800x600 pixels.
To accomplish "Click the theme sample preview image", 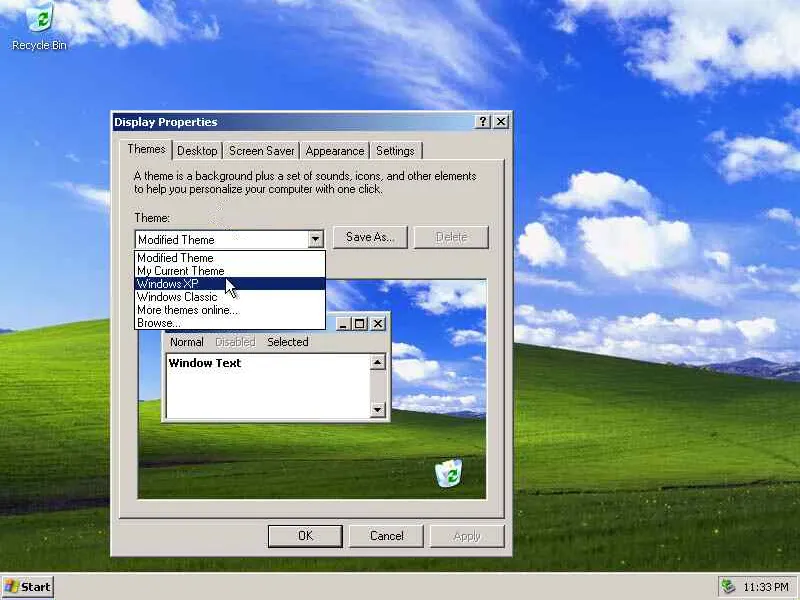I will coord(312,389).
